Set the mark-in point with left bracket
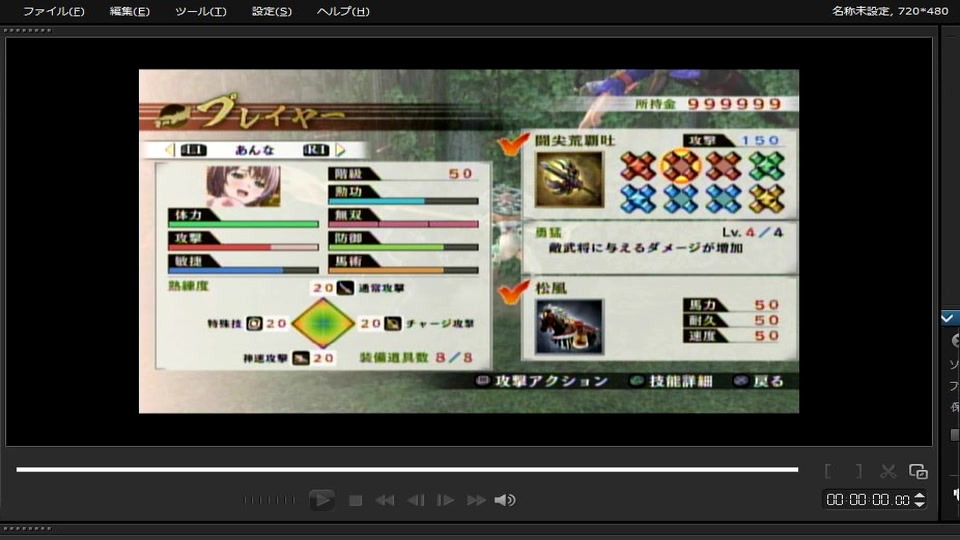Image resolution: width=960 pixels, height=540 pixels. 828,471
